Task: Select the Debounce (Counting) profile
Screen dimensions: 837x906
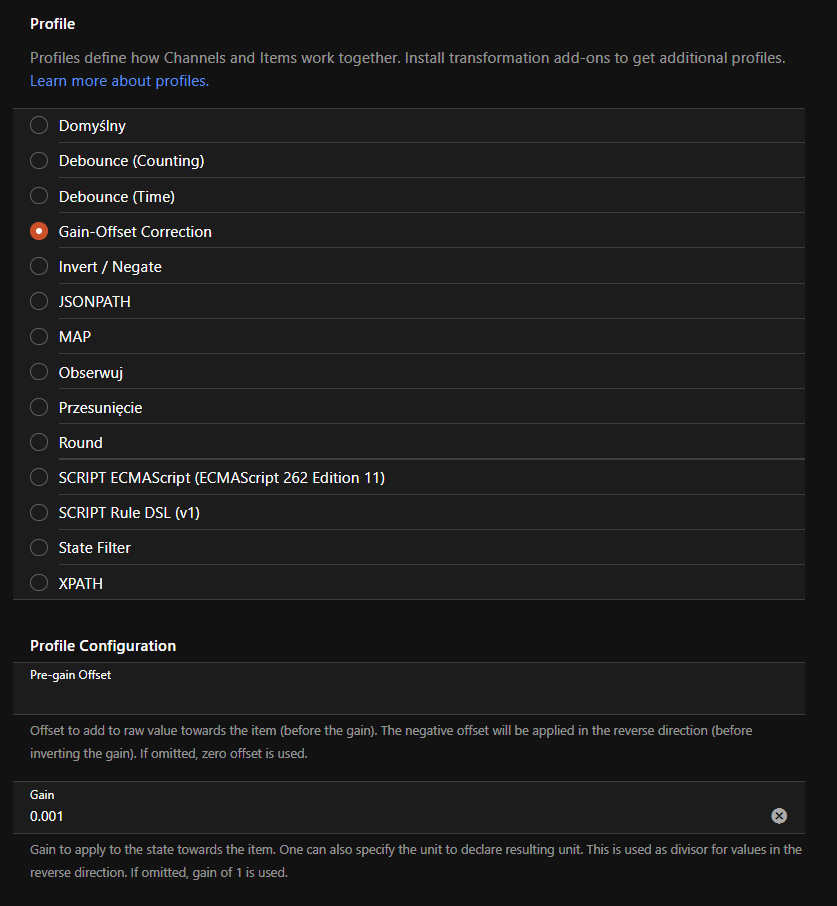Action: [39, 161]
